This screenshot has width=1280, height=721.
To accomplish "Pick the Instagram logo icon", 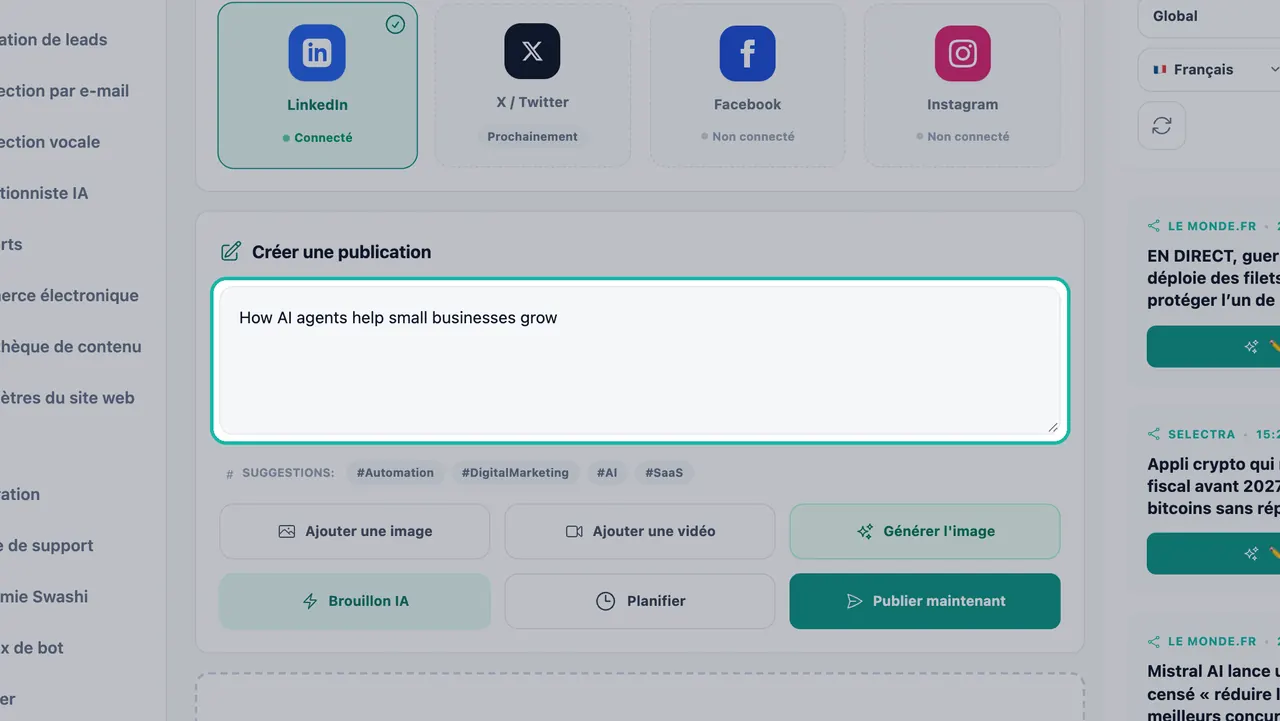I will pyautogui.click(x=962, y=53).
